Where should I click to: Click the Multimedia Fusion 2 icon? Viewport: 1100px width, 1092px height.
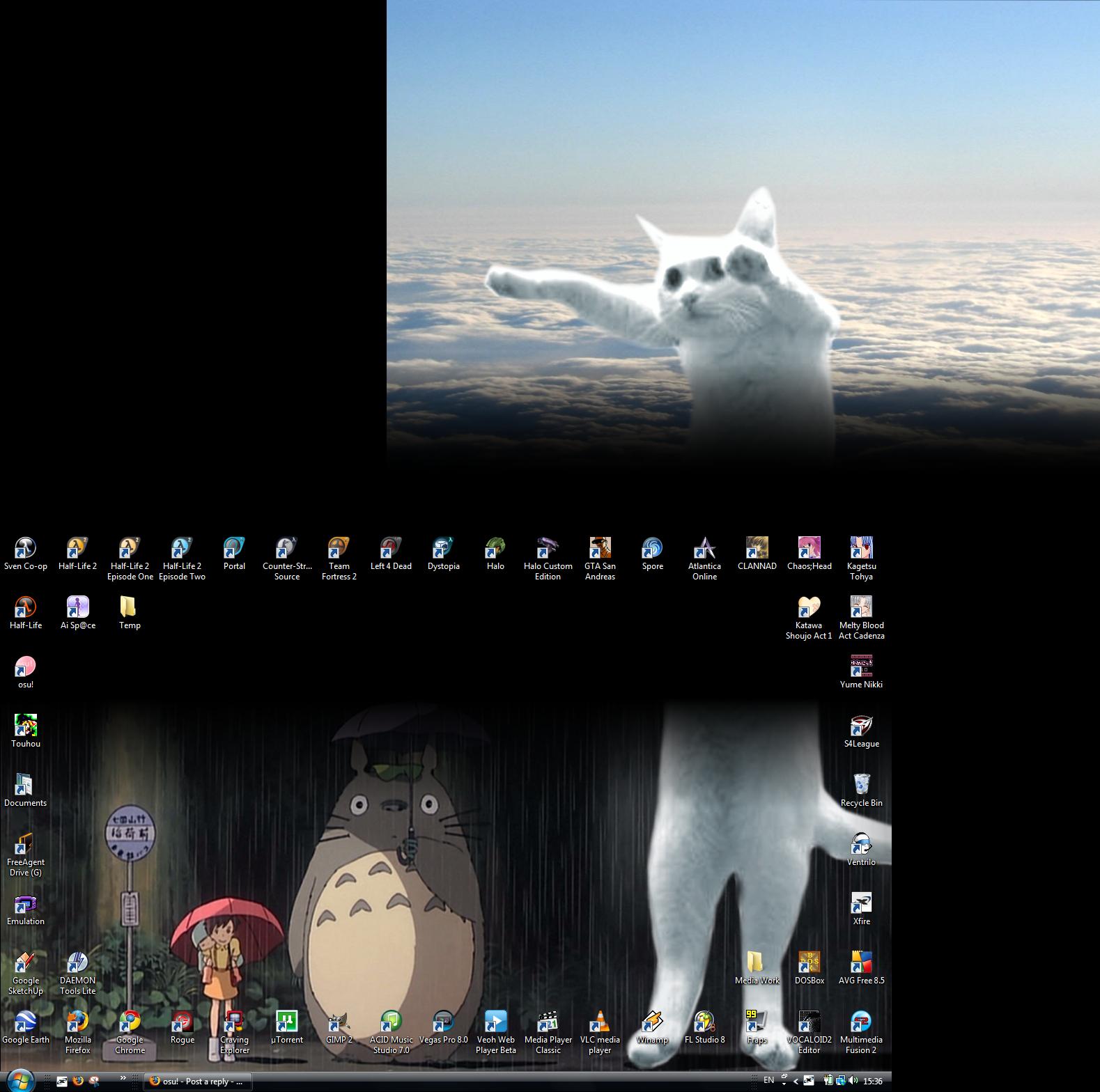pos(862,1032)
